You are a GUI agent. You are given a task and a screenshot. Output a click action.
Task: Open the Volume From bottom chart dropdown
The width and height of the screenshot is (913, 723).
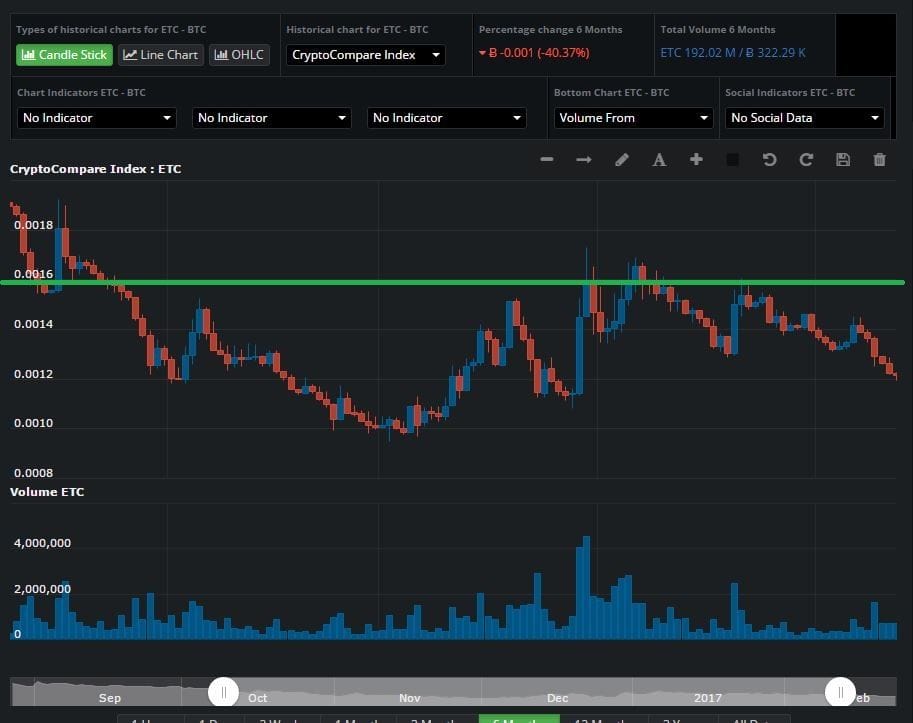[633, 118]
